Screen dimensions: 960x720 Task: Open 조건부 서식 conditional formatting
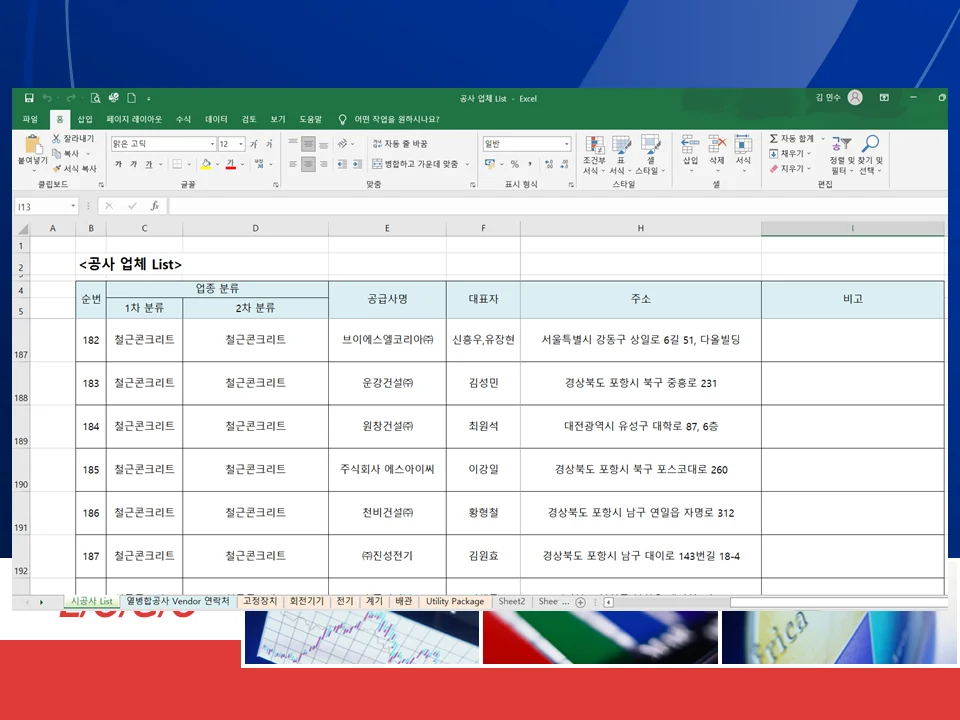point(594,155)
